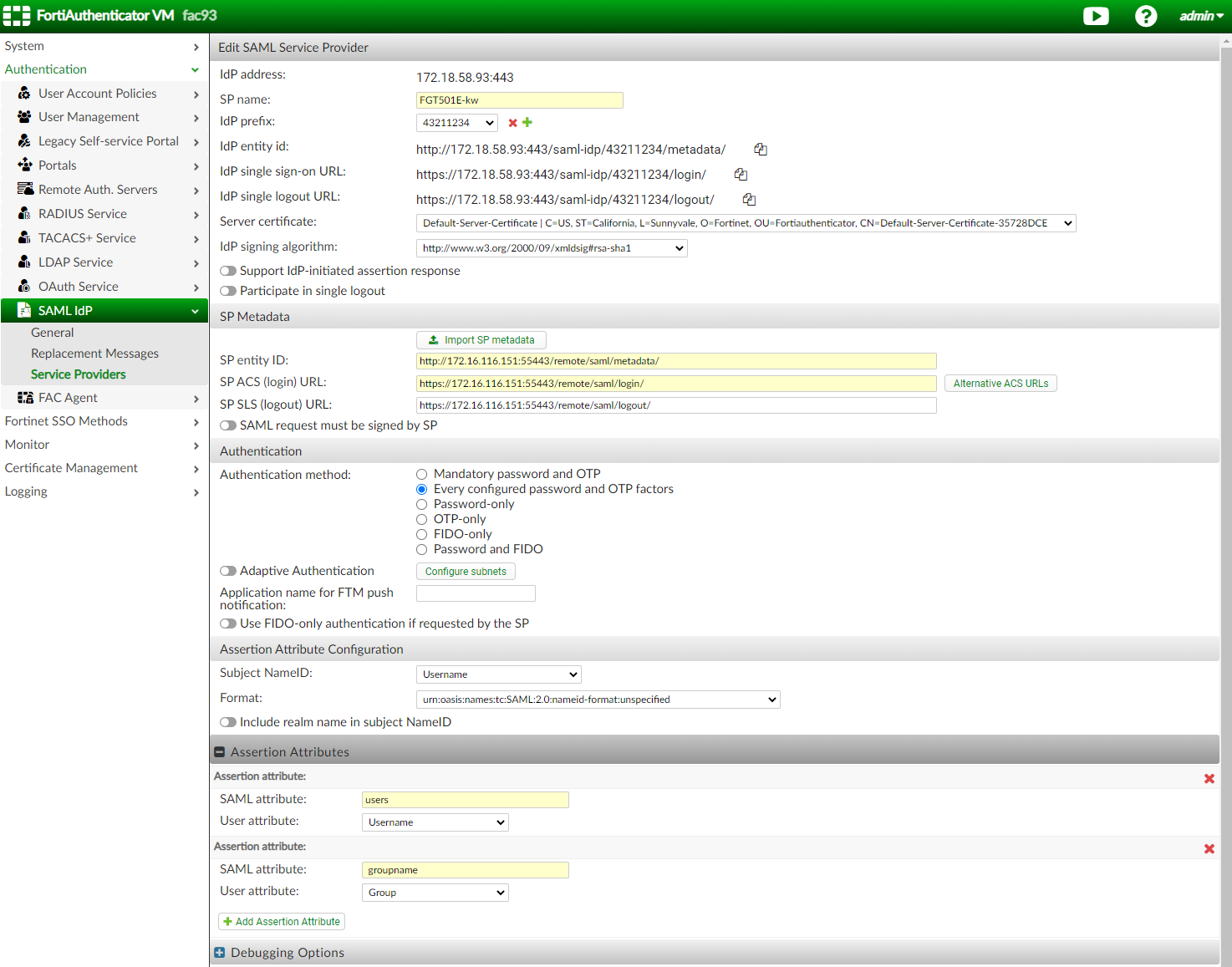Click the video tutorials icon in the header
1232x967 pixels.
(x=1096, y=16)
